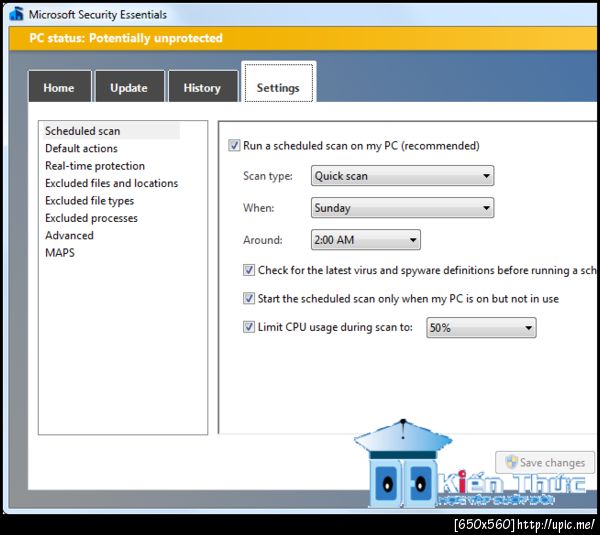Select Excluded file types

point(90,201)
